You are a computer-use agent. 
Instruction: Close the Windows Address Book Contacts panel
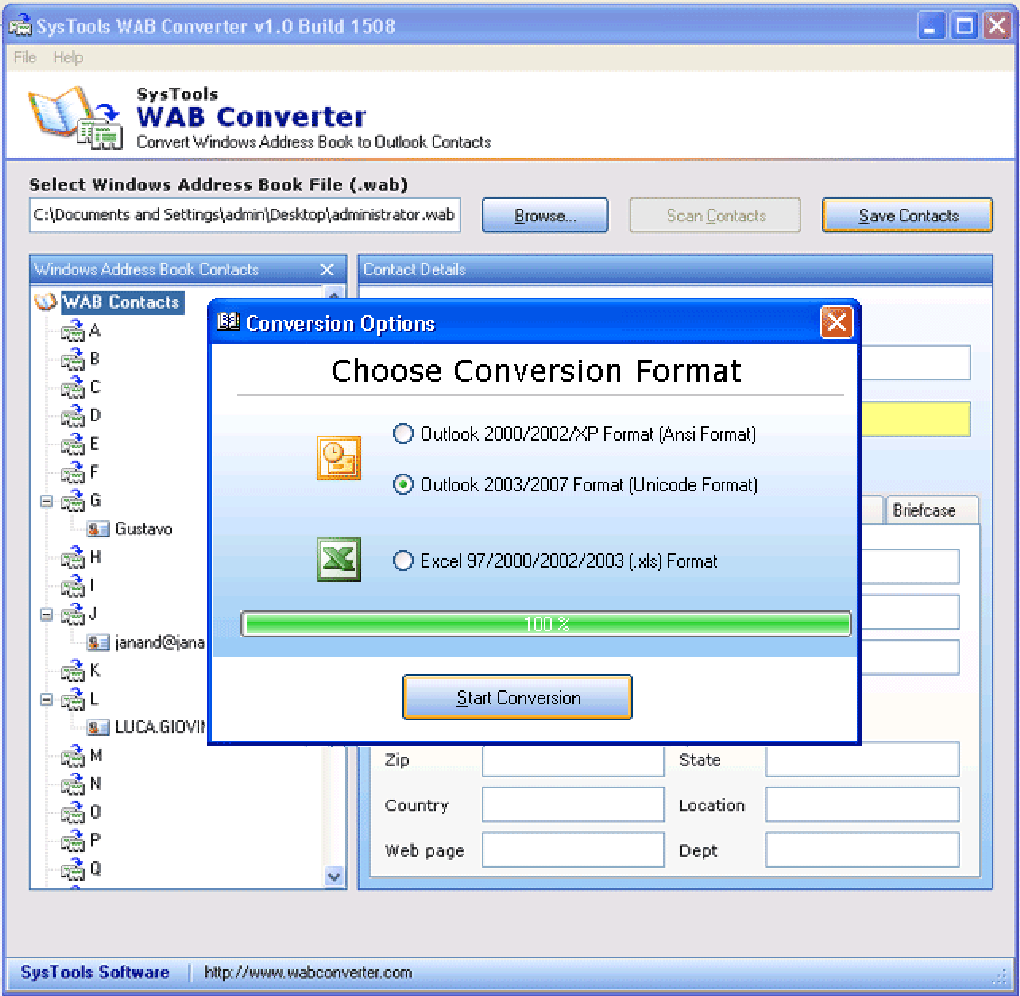click(x=327, y=269)
